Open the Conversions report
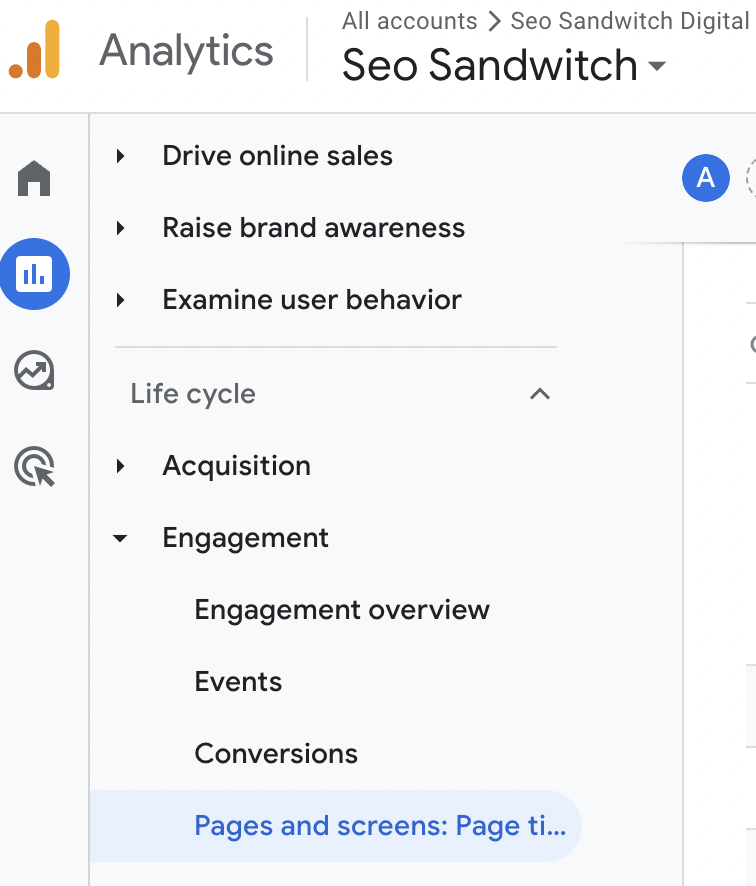Image resolution: width=756 pixels, height=886 pixels. click(x=276, y=754)
